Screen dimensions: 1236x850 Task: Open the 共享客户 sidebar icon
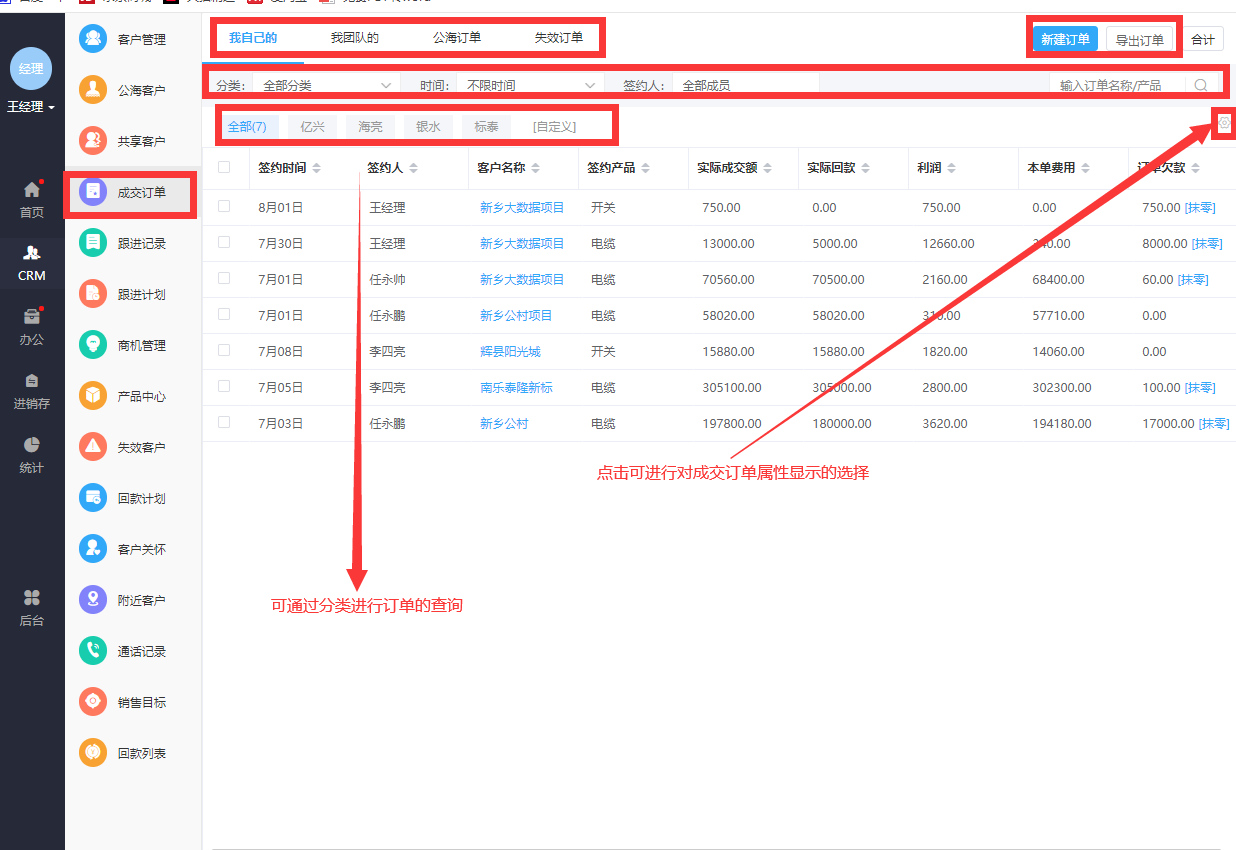click(x=93, y=141)
